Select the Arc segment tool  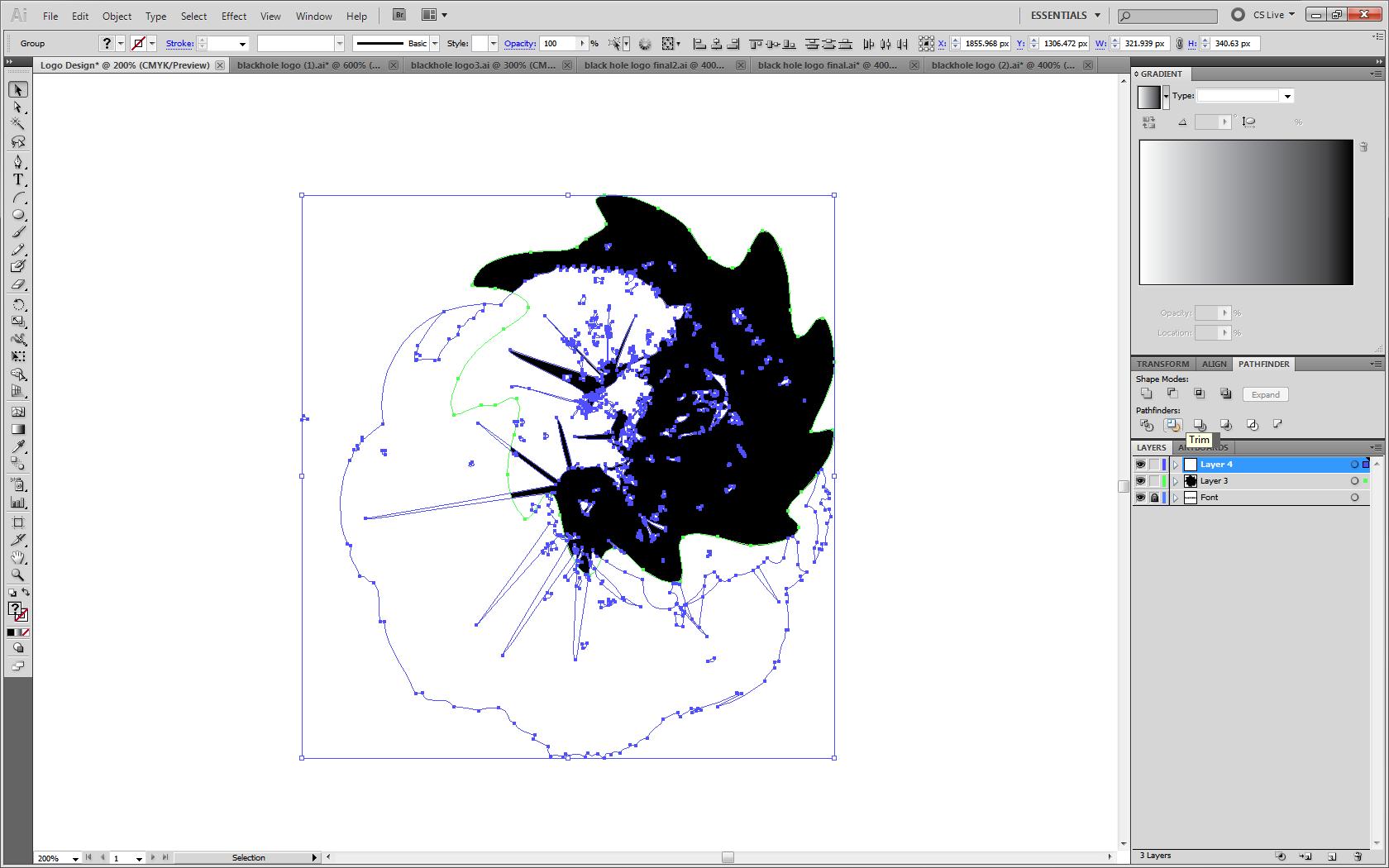(x=18, y=198)
